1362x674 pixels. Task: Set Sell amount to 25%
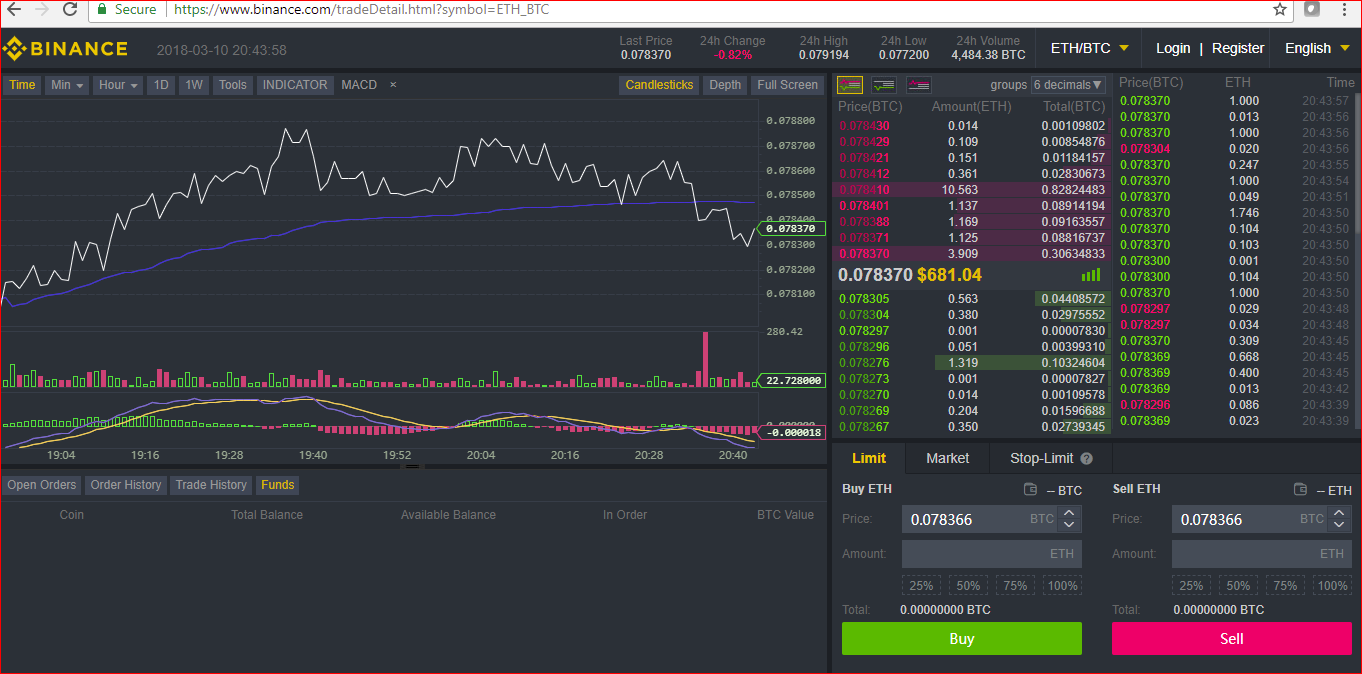click(1191, 586)
